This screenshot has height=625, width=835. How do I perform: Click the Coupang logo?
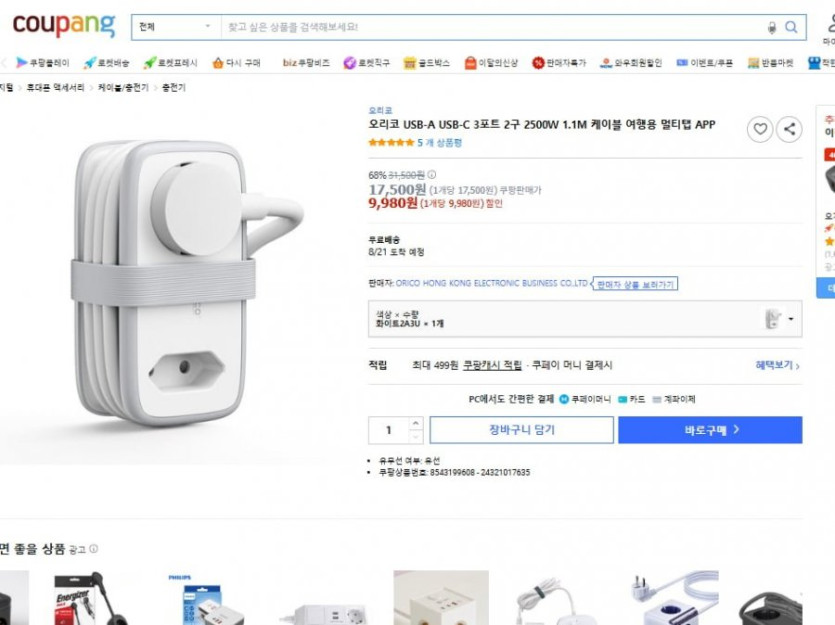63,25
